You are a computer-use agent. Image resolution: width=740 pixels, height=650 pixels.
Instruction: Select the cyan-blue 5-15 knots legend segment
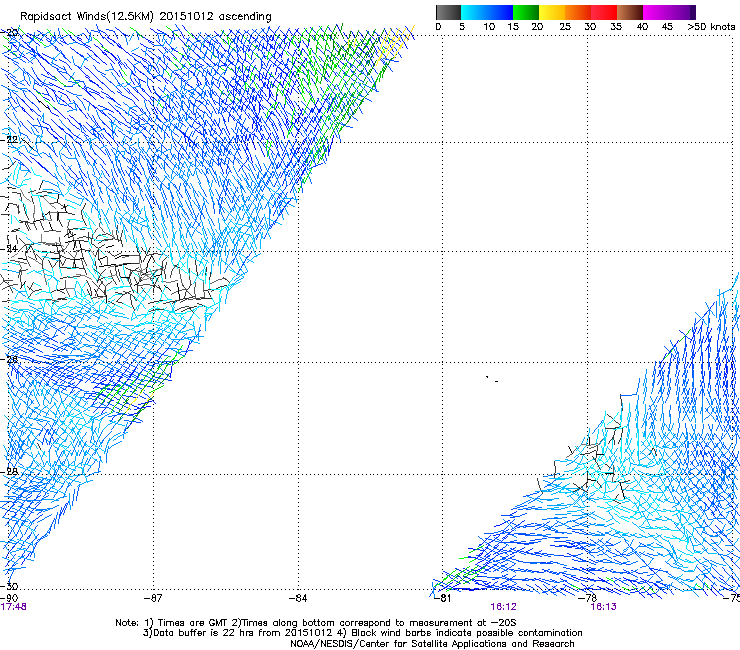pos(487,12)
